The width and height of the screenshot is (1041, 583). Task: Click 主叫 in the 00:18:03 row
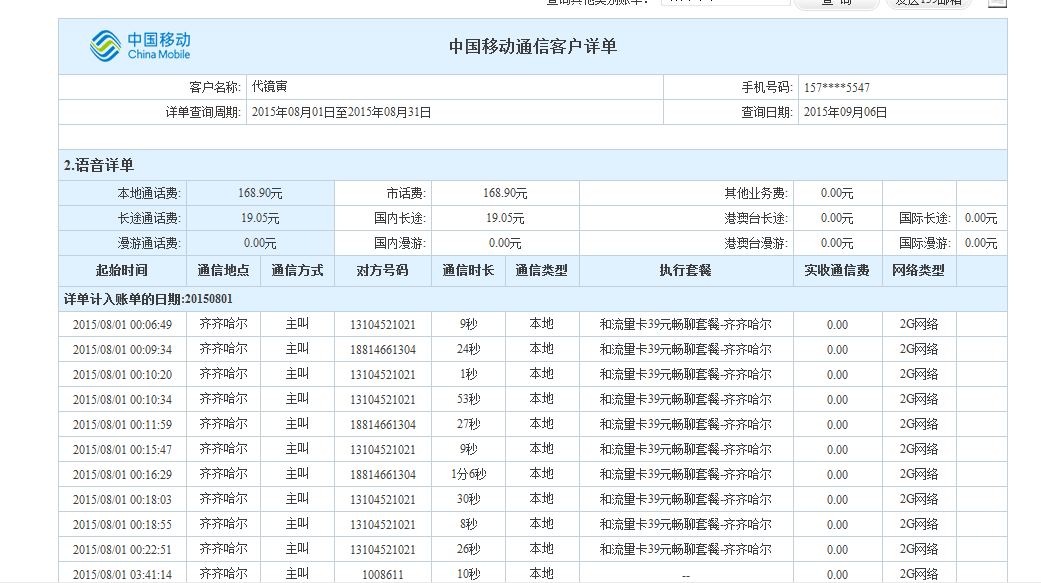297,499
